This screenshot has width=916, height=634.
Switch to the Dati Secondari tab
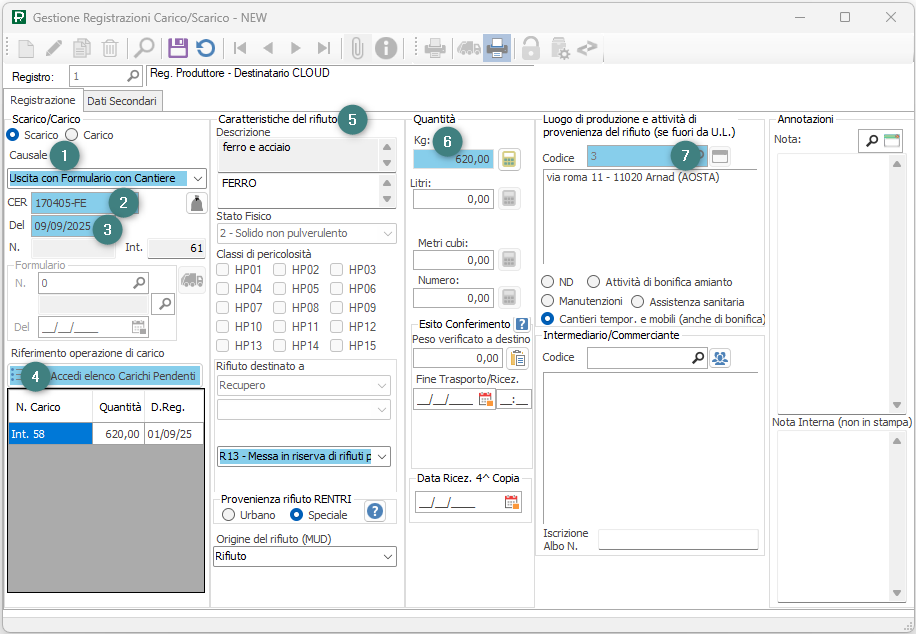[x=121, y=101]
